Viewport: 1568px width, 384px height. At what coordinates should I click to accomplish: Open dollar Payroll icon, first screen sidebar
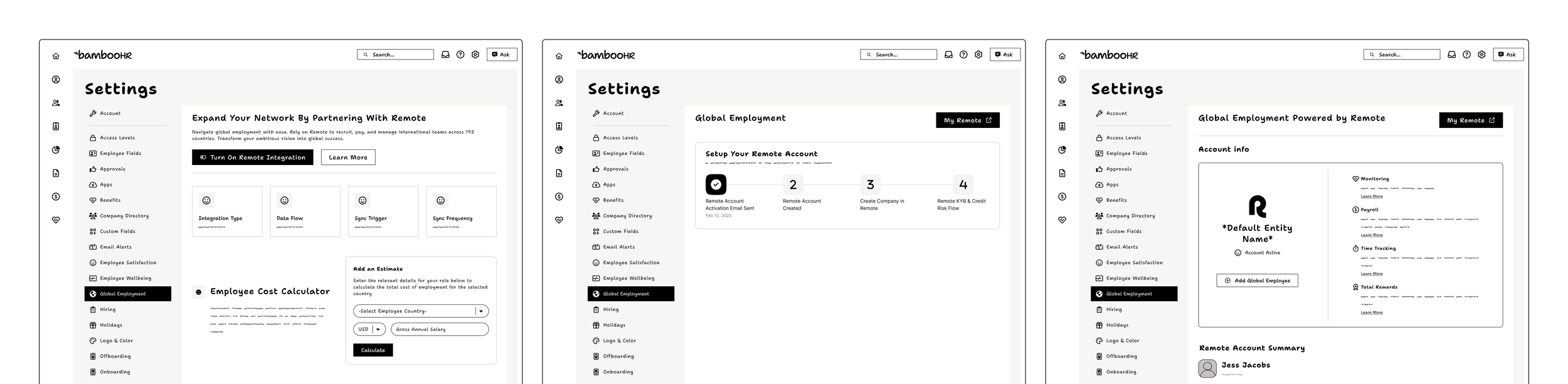tap(56, 196)
